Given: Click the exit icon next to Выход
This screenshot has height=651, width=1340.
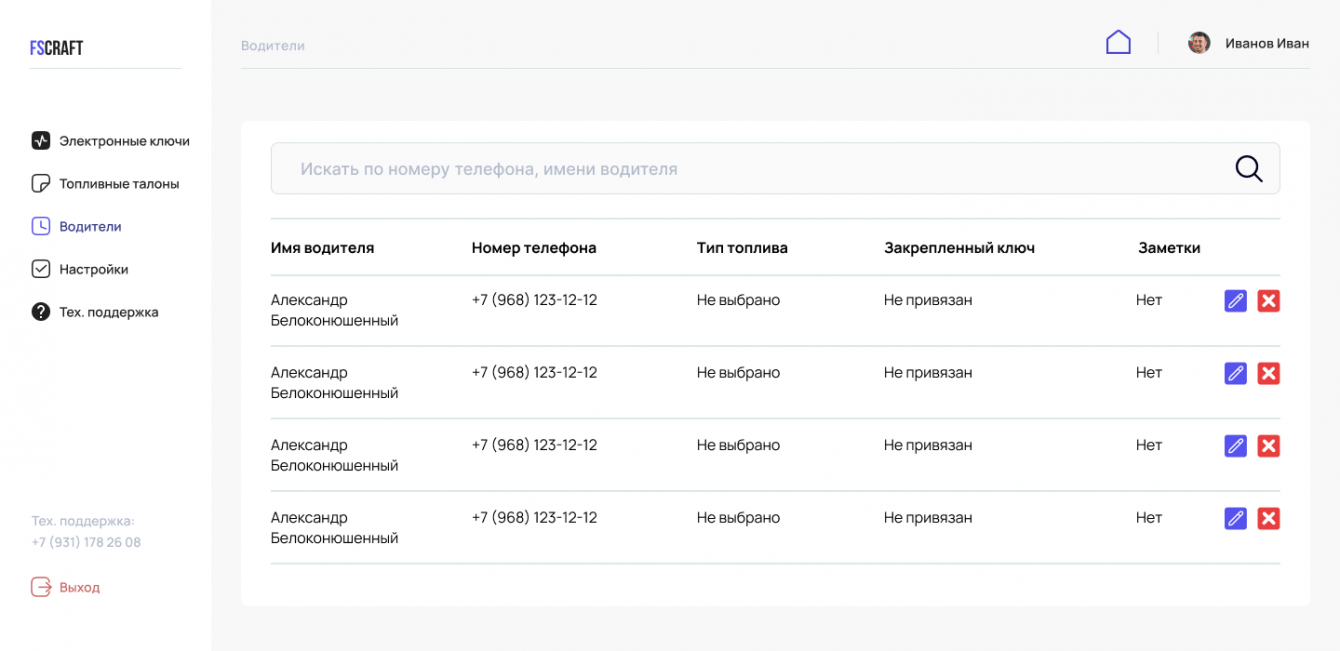Looking at the screenshot, I should click(41, 587).
